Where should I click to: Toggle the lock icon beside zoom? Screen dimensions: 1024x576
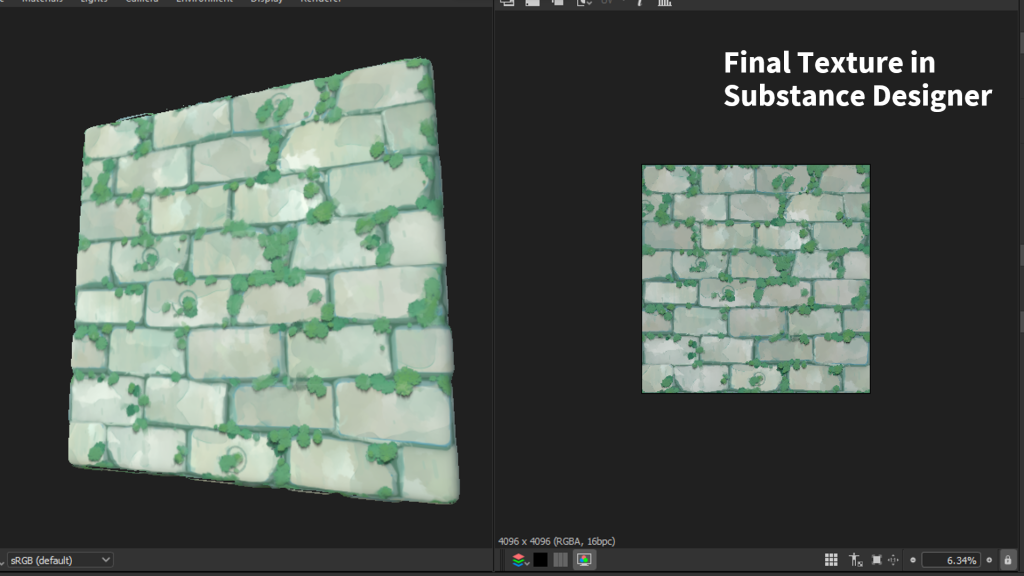(1008, 560)
